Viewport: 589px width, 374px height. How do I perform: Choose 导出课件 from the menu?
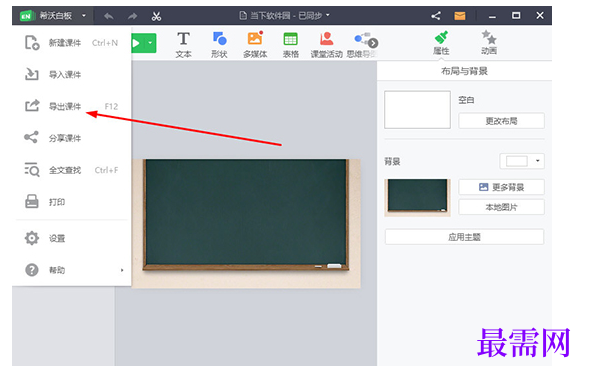tap(71, 106)
